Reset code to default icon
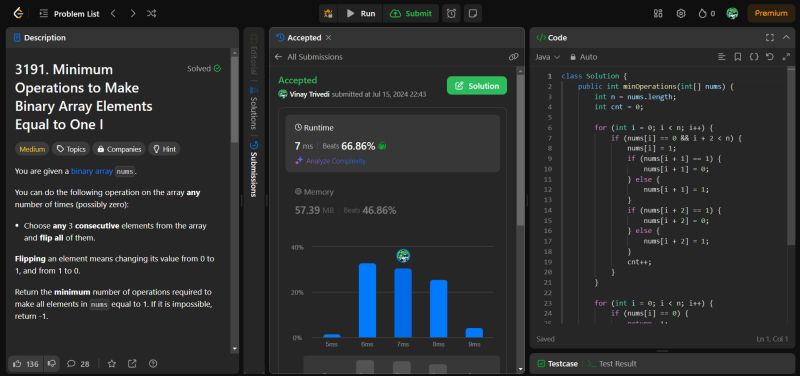Viewport: 800px width, 376px height. [x=770, y=57]
